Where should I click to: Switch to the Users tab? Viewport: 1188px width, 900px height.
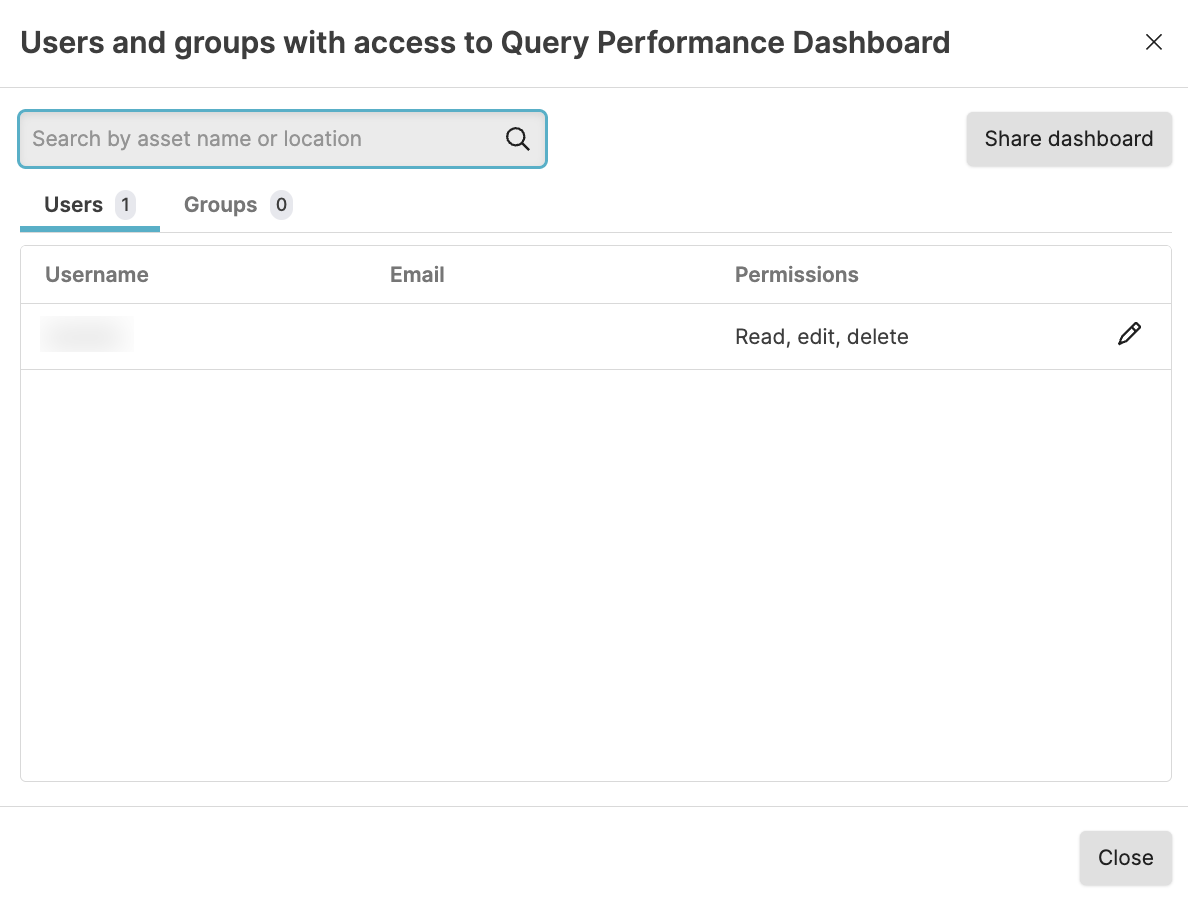(74, 205)
